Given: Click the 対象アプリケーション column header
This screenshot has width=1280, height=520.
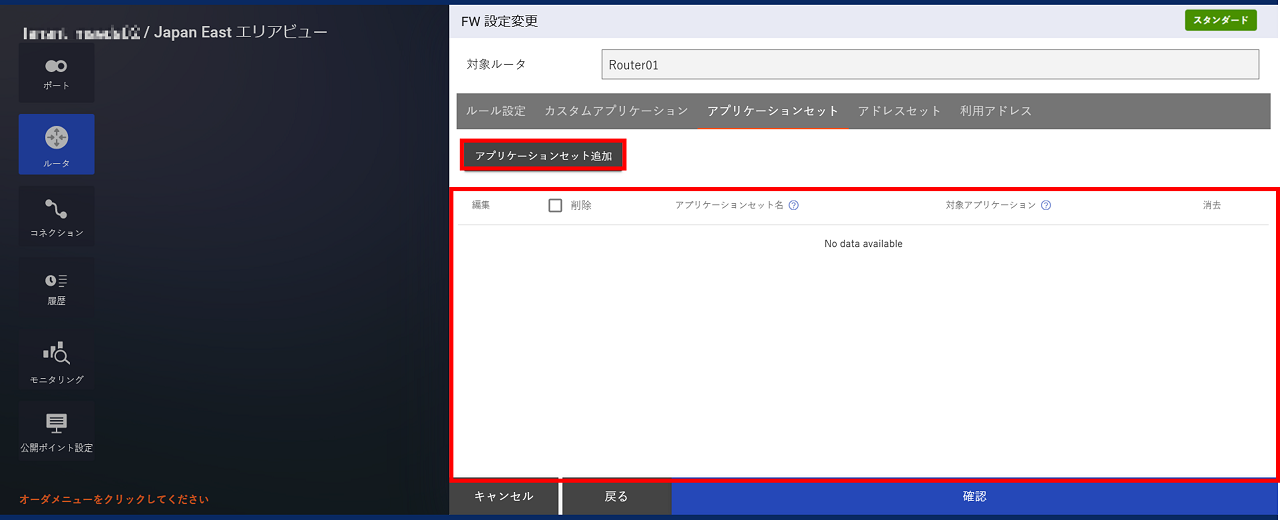Looking at the screenshot, I should click(x=991, y=205).
